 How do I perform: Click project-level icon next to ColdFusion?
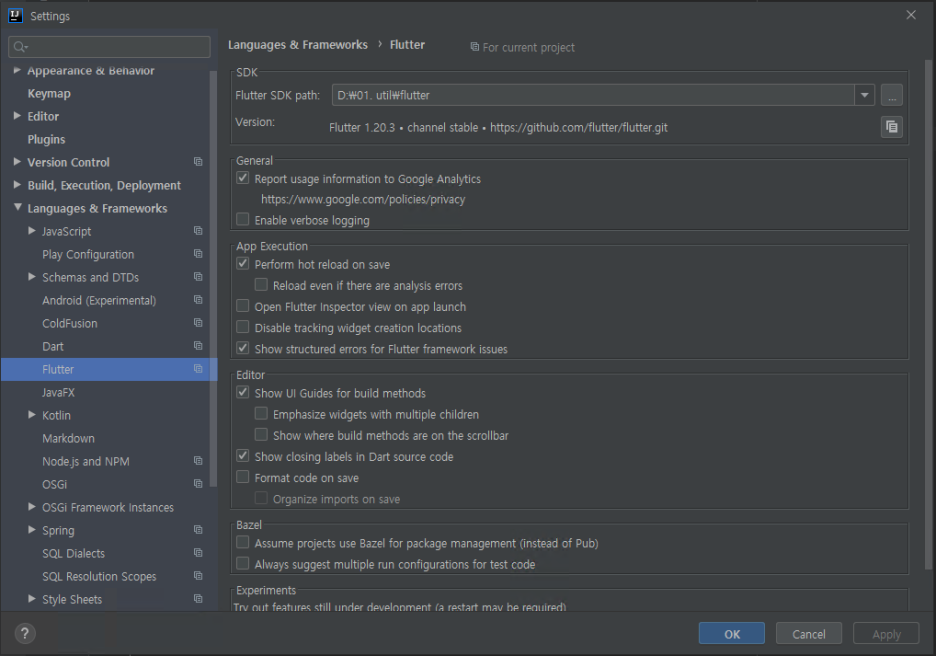point(198,323)
